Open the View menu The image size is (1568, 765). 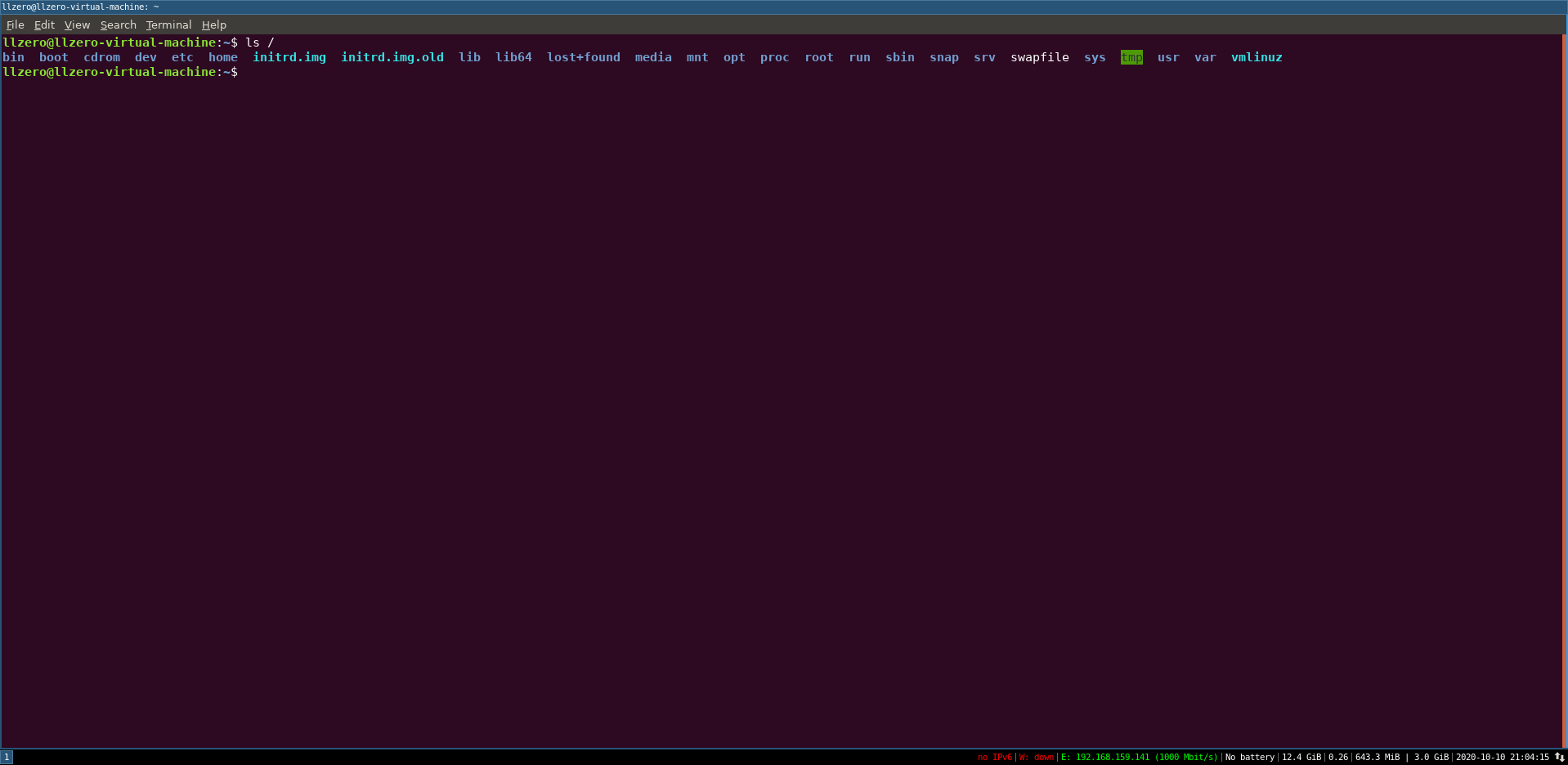click(77, 25)
